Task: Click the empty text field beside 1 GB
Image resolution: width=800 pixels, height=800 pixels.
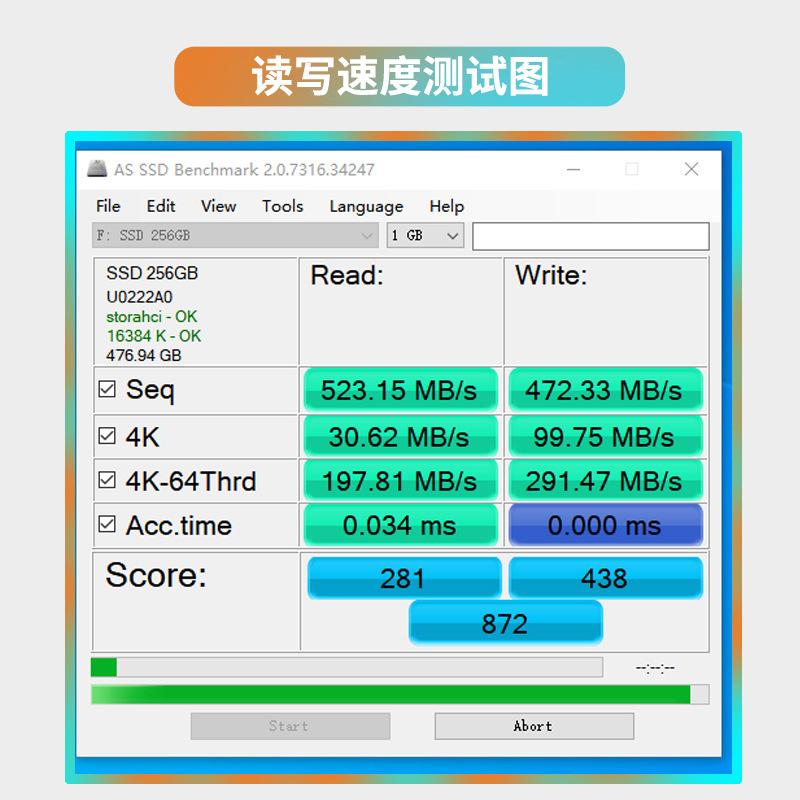Action: click(590, 236)
